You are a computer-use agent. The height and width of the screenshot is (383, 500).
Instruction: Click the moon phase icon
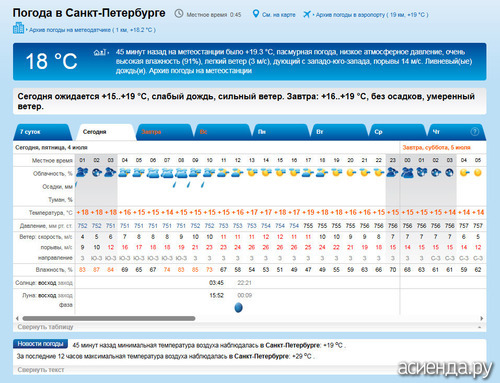coord(238,307)
